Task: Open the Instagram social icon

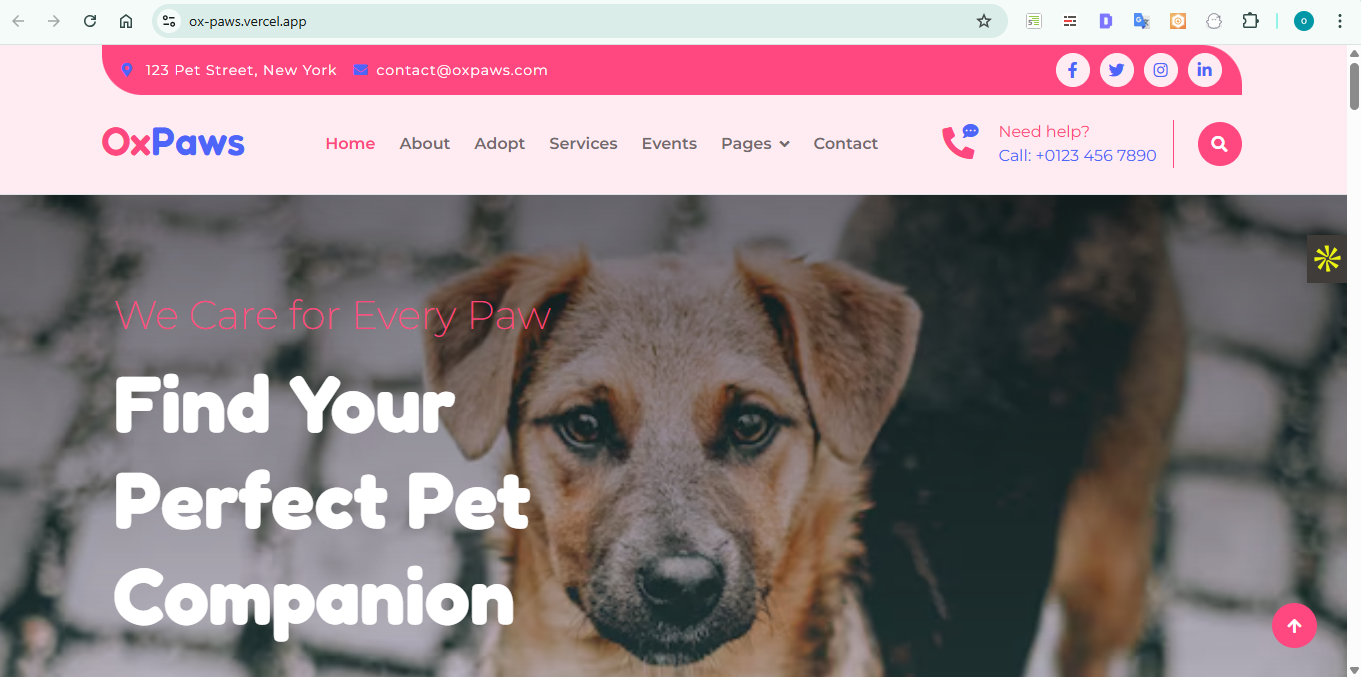Action: pos(1160,70)
